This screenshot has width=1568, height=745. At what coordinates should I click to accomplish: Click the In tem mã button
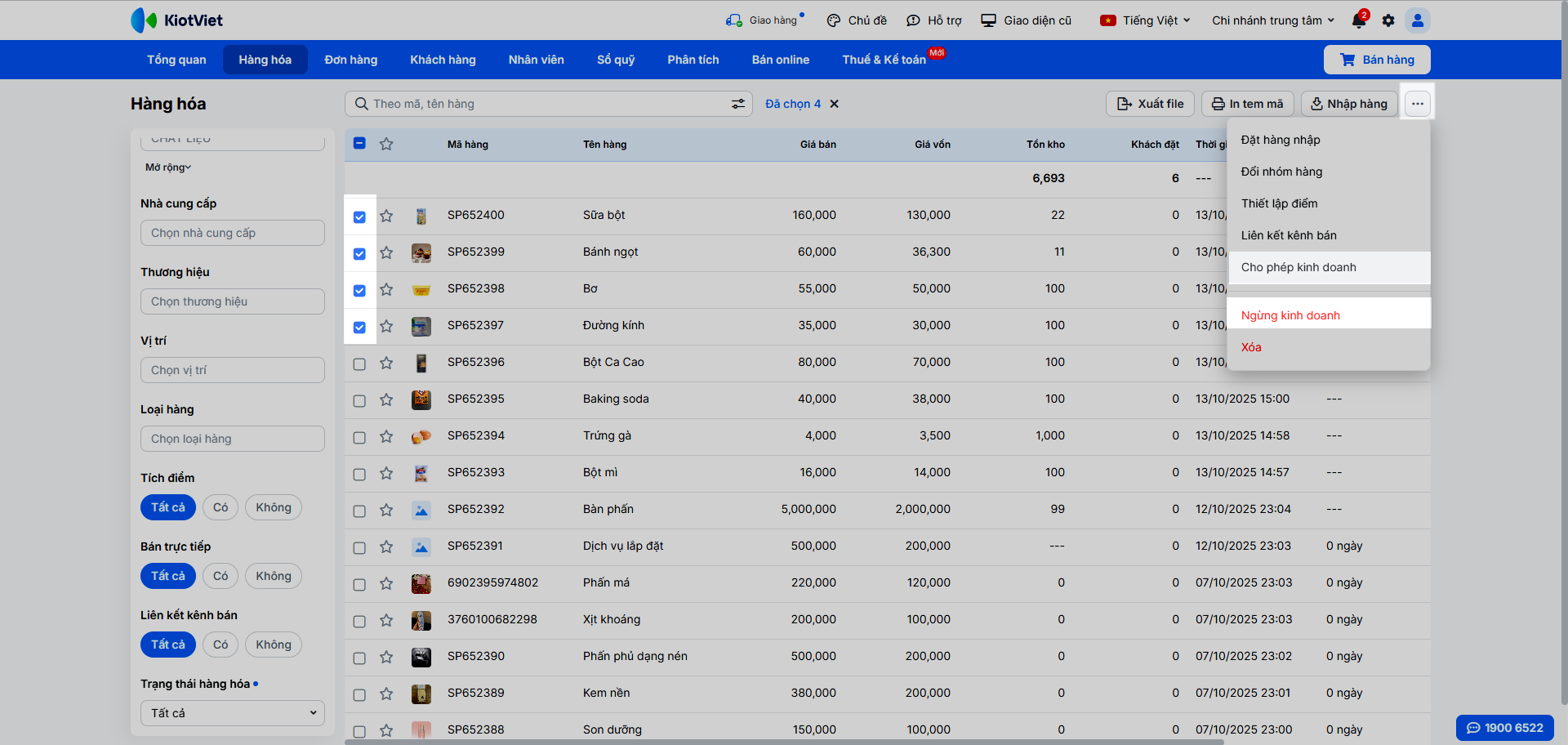point(1248,104)
